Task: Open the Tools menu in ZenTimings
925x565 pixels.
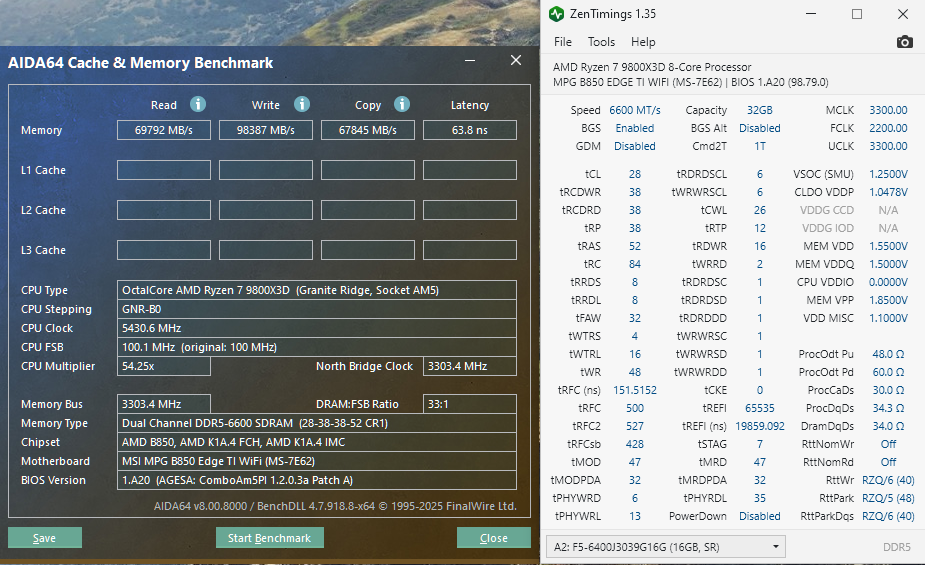Action: pyautogui.click(x=601, y=42)
